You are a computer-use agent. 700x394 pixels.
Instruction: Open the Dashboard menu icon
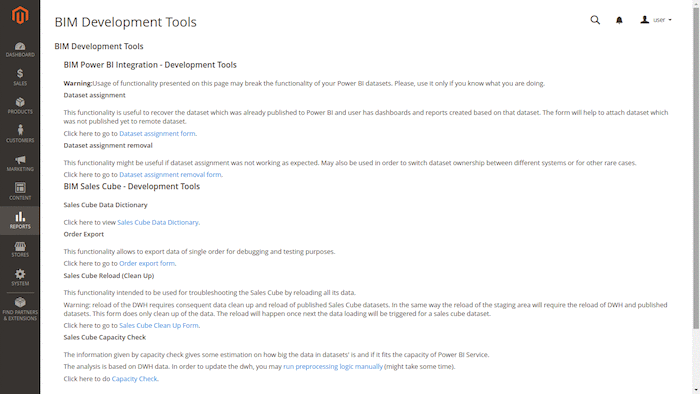[x=20, y=50]
